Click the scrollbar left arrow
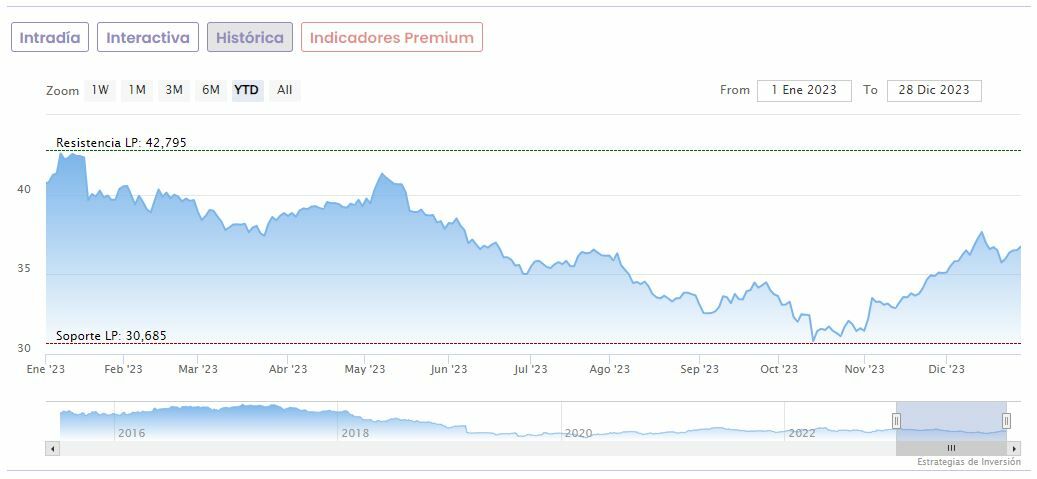Screen dimensions: 1037x479 tap(53, 448)
